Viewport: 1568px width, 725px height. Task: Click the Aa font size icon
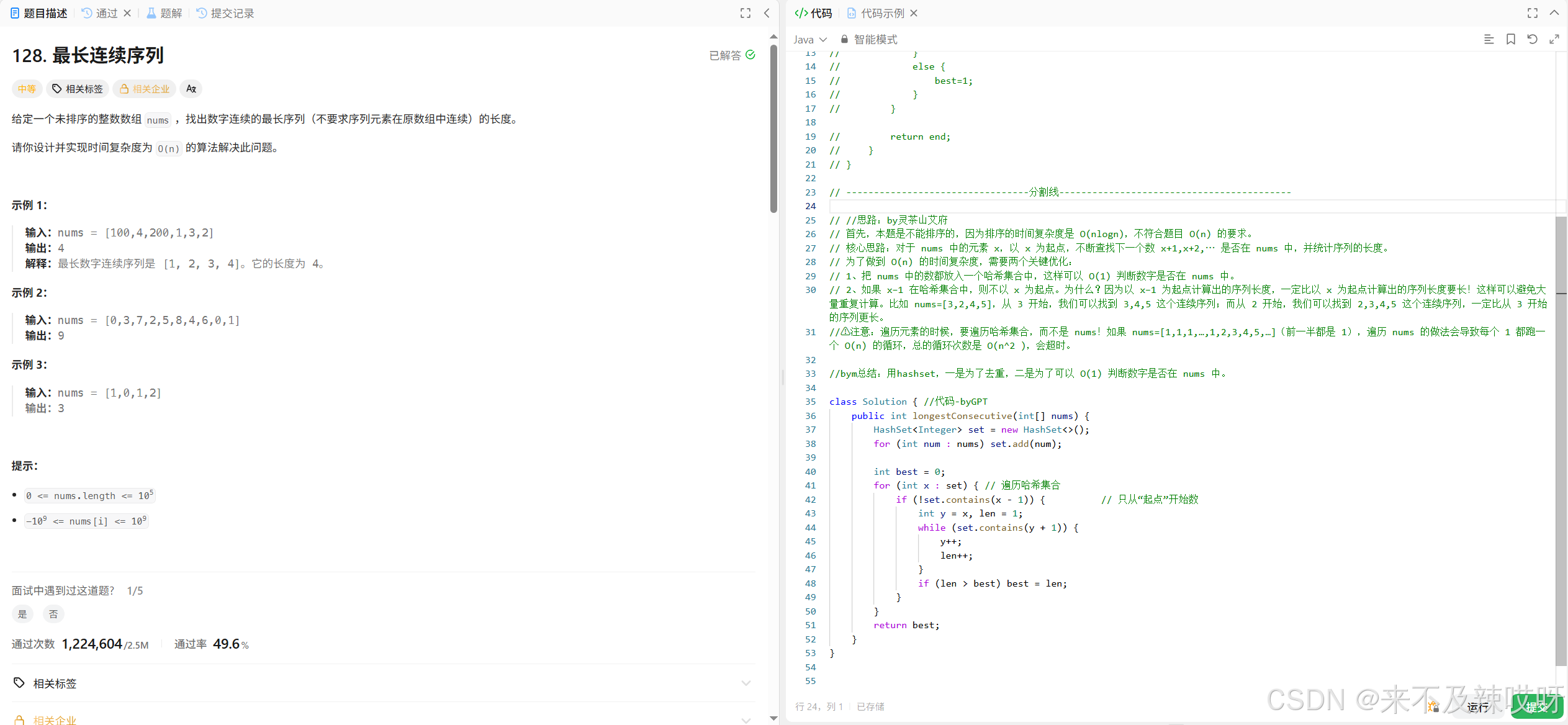click(191, 89)
